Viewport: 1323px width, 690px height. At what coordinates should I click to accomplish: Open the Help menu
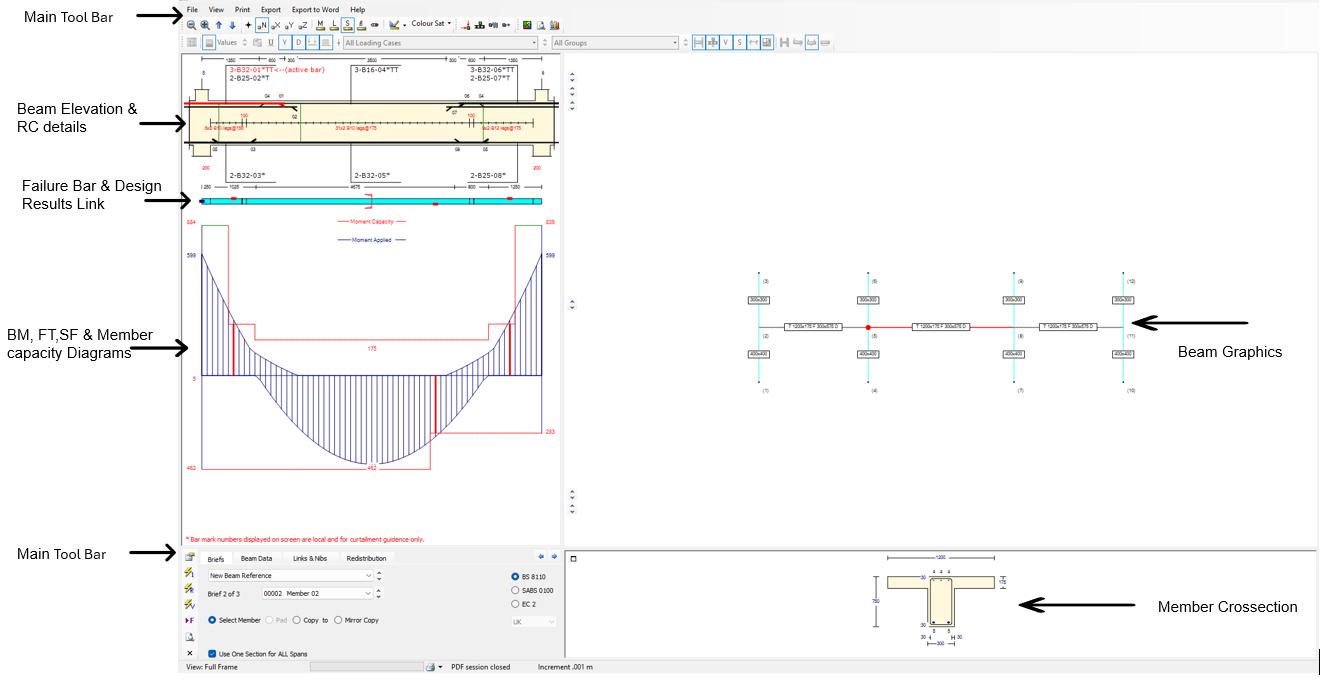357,9
